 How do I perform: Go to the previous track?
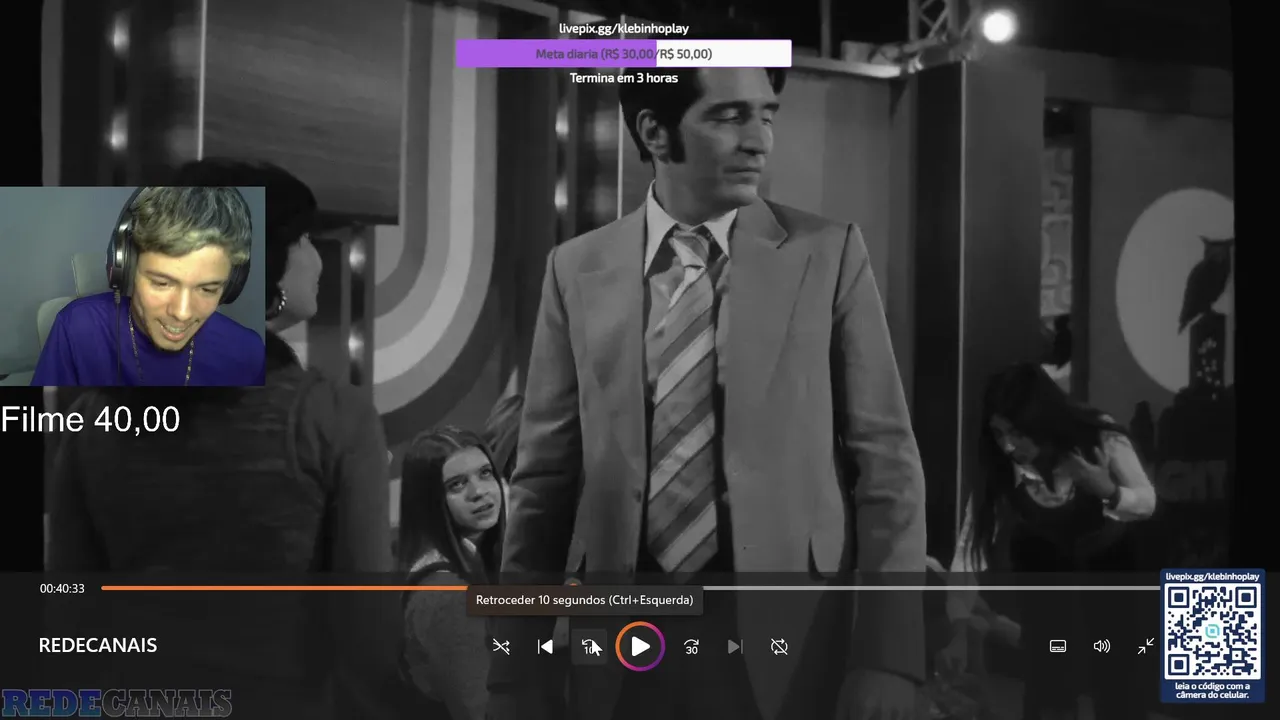click(545, 647)
